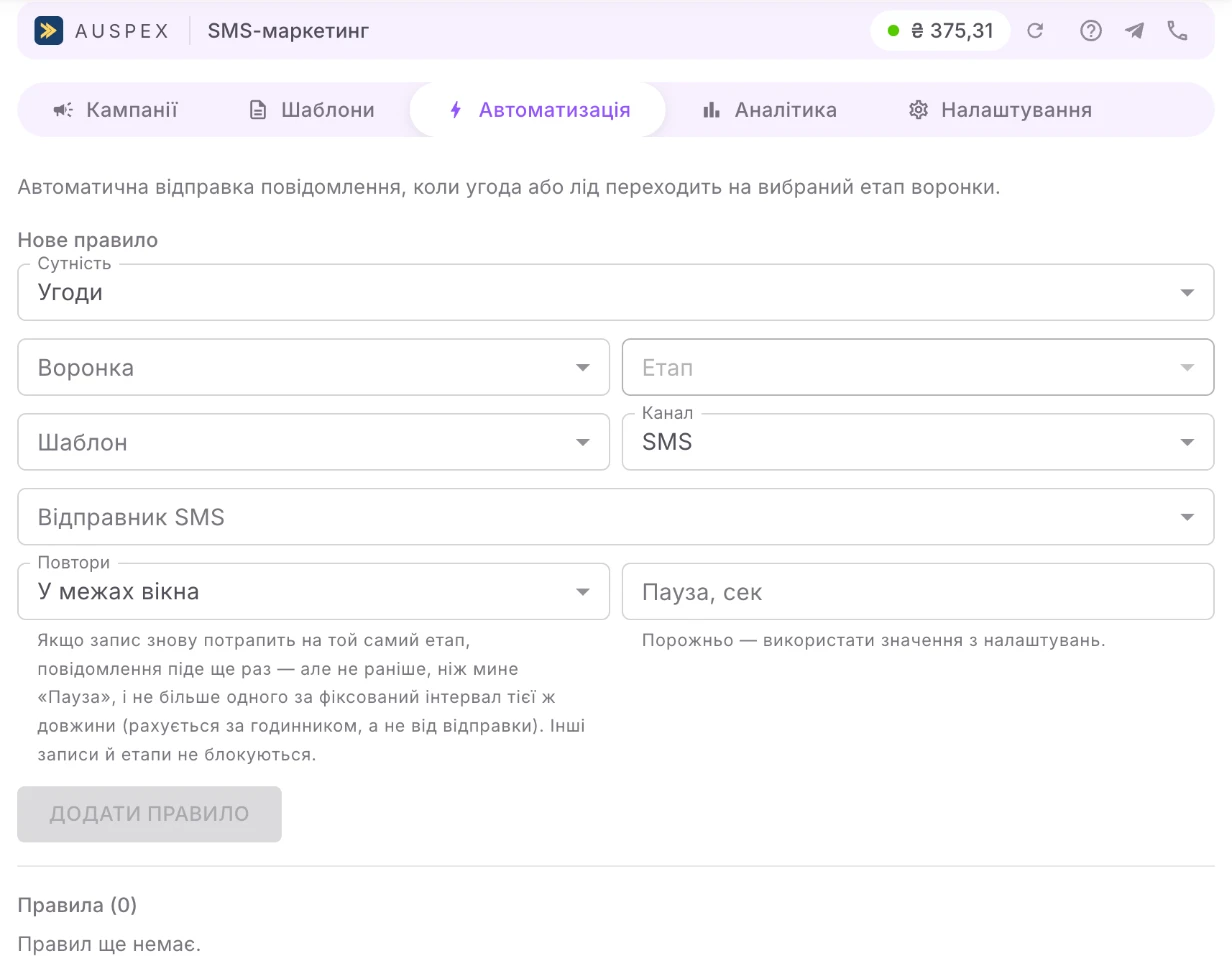Viewport: 1232px width, 974px height.
Task: Select the Автоматизація tab
Action: (x=538, y=110)
